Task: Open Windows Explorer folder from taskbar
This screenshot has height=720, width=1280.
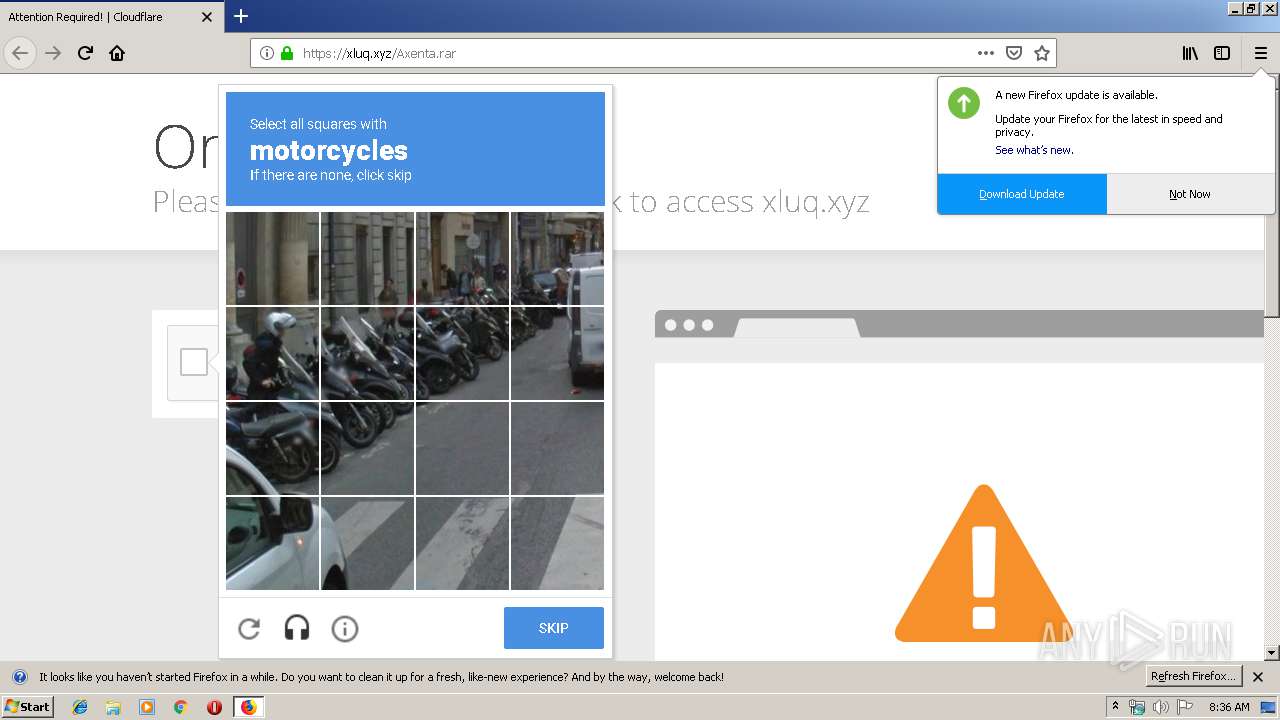Action: point(113,707)
